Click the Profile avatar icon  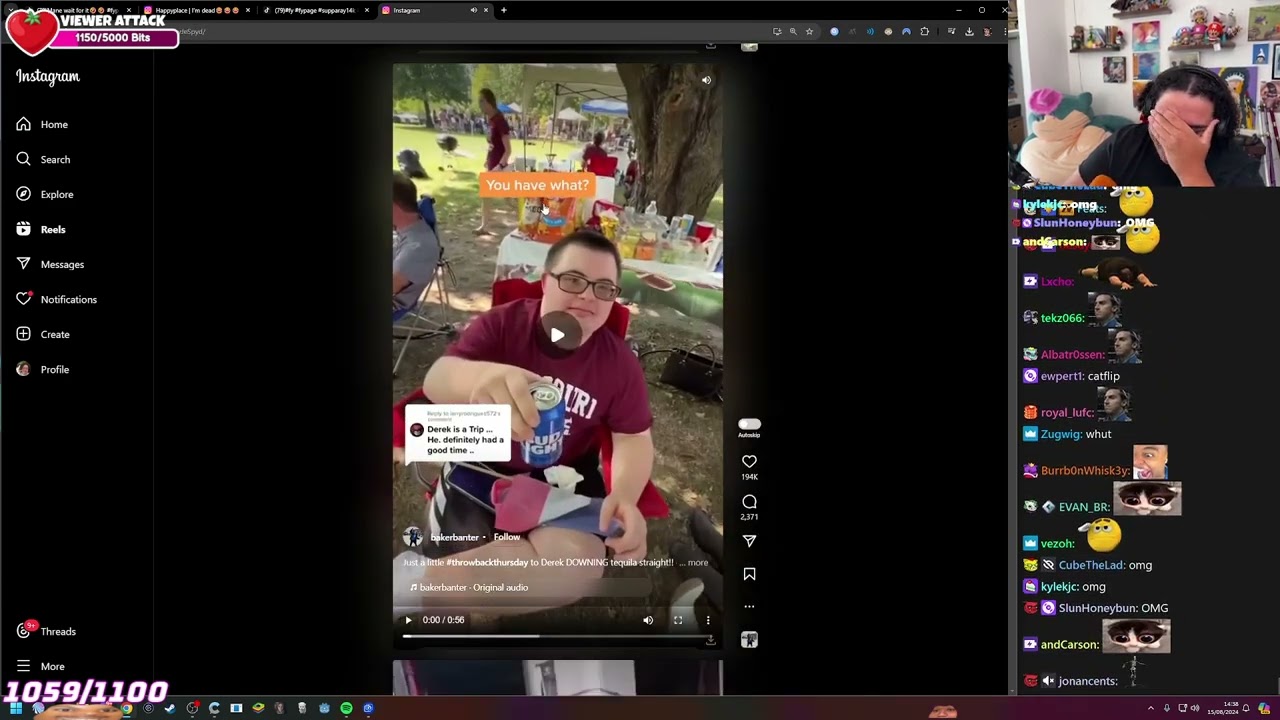pos(23,369)
